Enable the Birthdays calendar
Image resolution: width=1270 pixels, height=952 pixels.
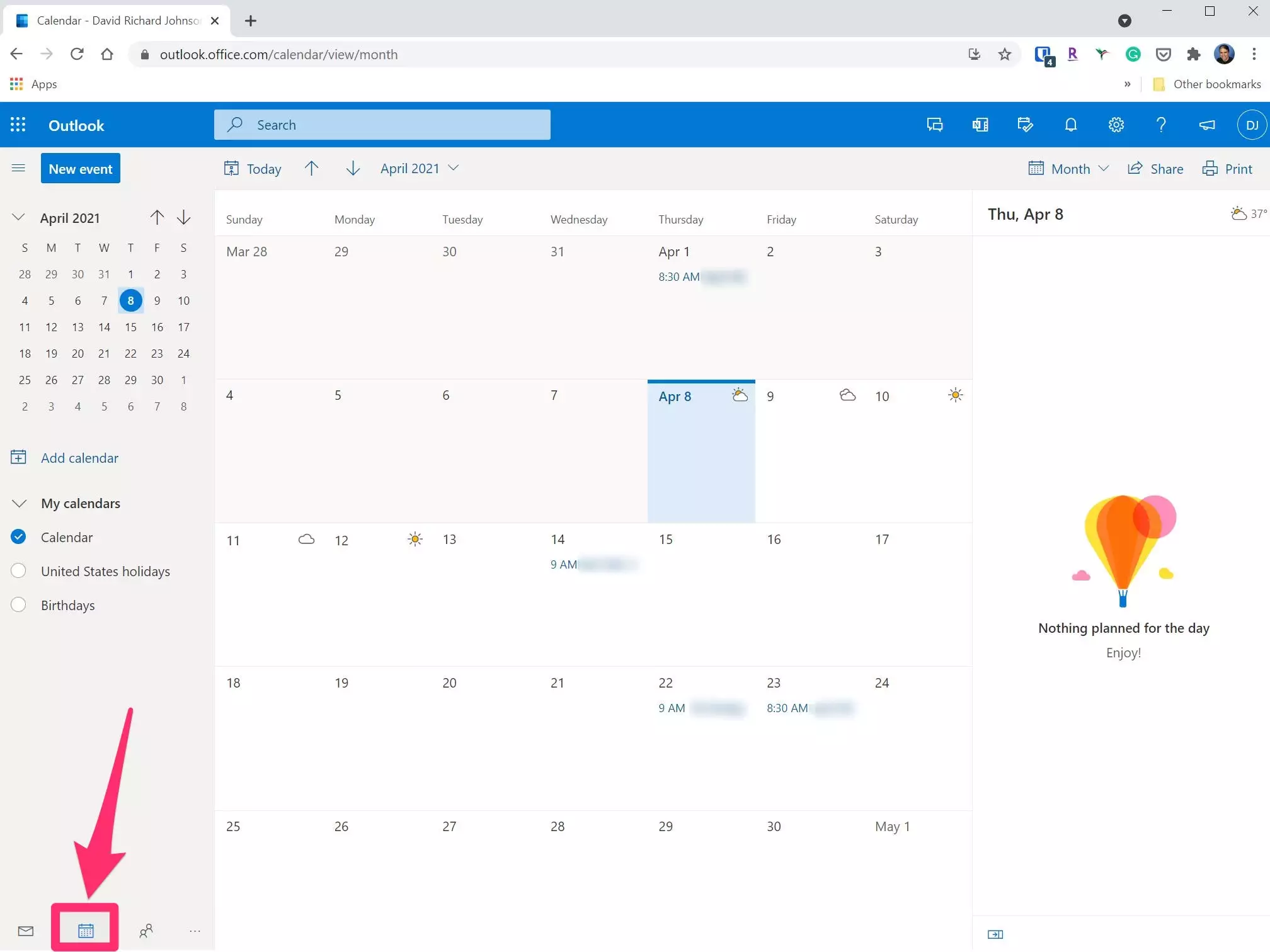tap(18, 605)
